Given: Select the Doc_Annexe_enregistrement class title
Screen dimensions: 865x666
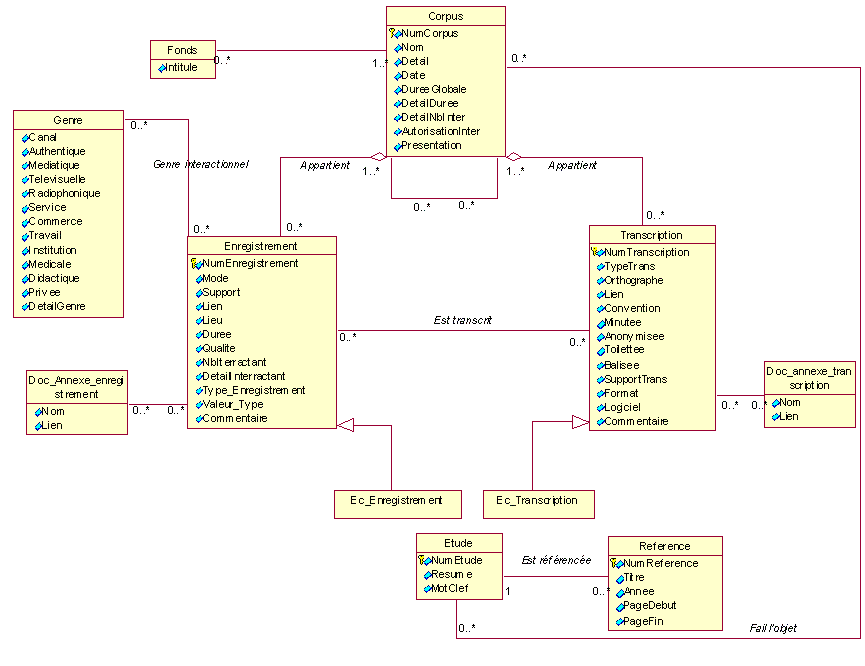Looking at the screenshot, I should click(x=77, y=387).
